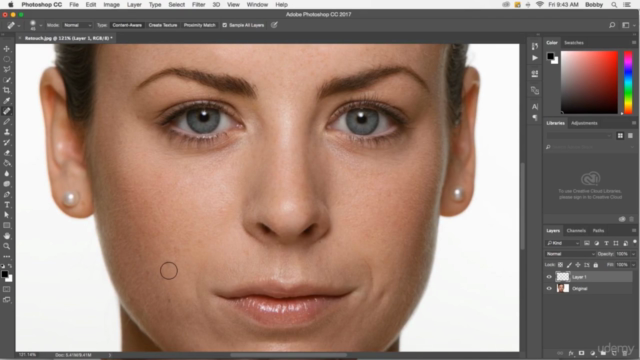Pick a color in the red color field
Viewport: 640px width, 360px height.
tap(589, 82)
